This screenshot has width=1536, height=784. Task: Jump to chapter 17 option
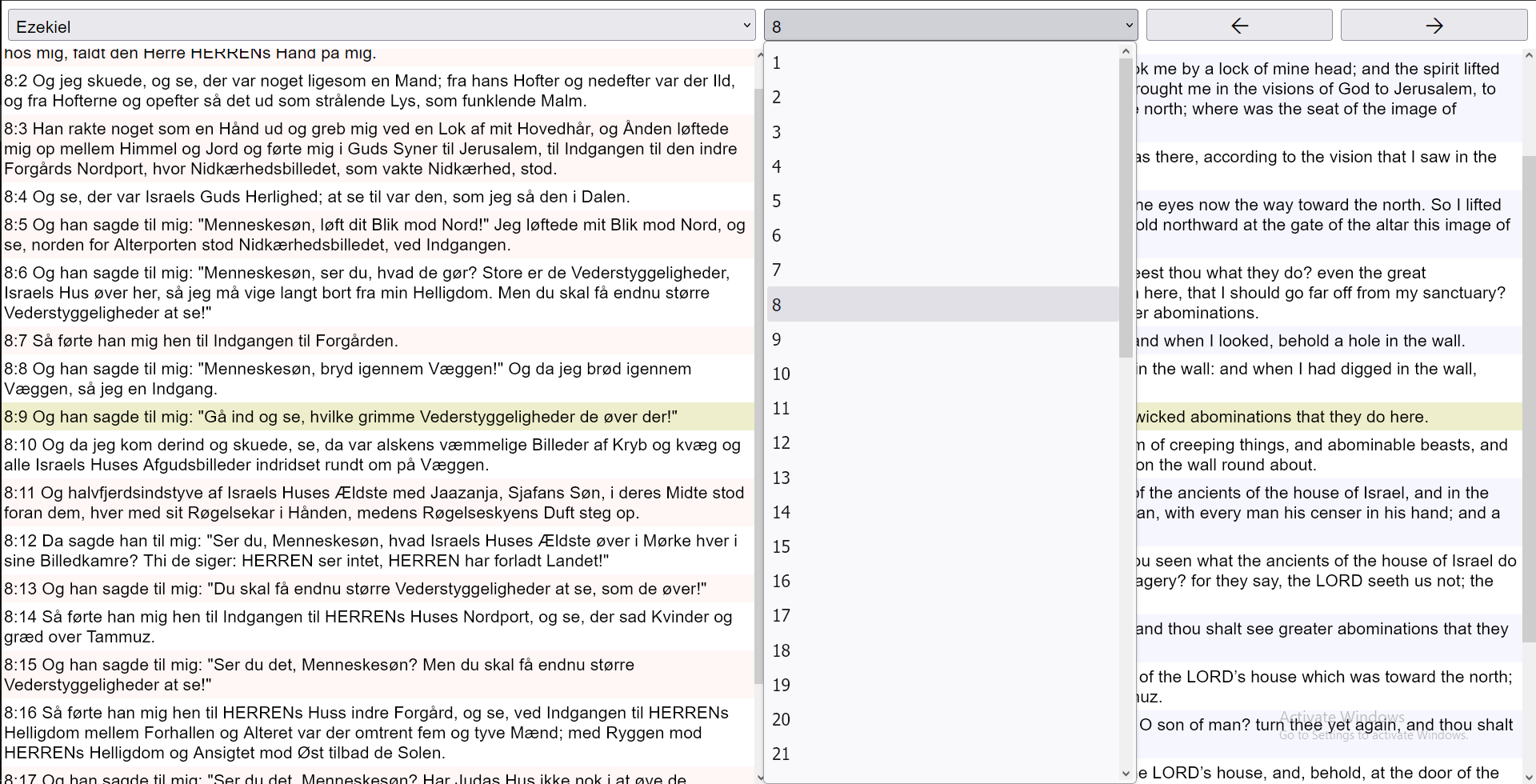click(942, 615)
